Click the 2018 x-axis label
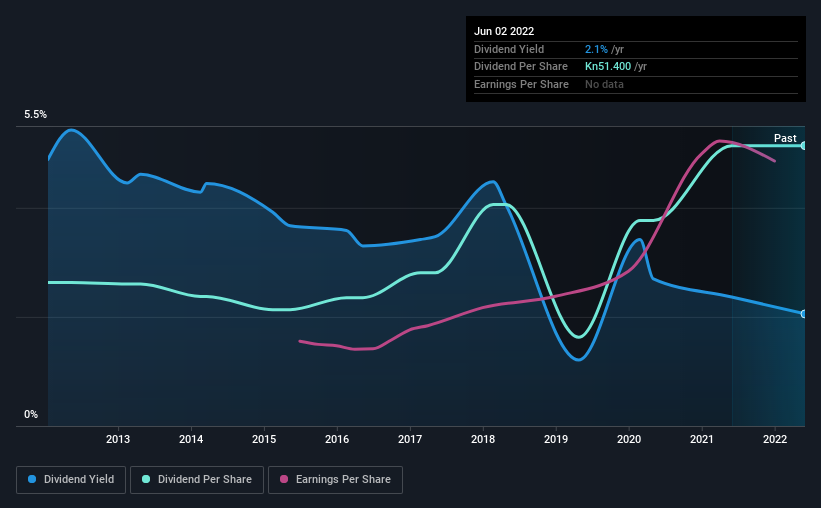Screen dimensions: 821x508 [x=483, y=439]
